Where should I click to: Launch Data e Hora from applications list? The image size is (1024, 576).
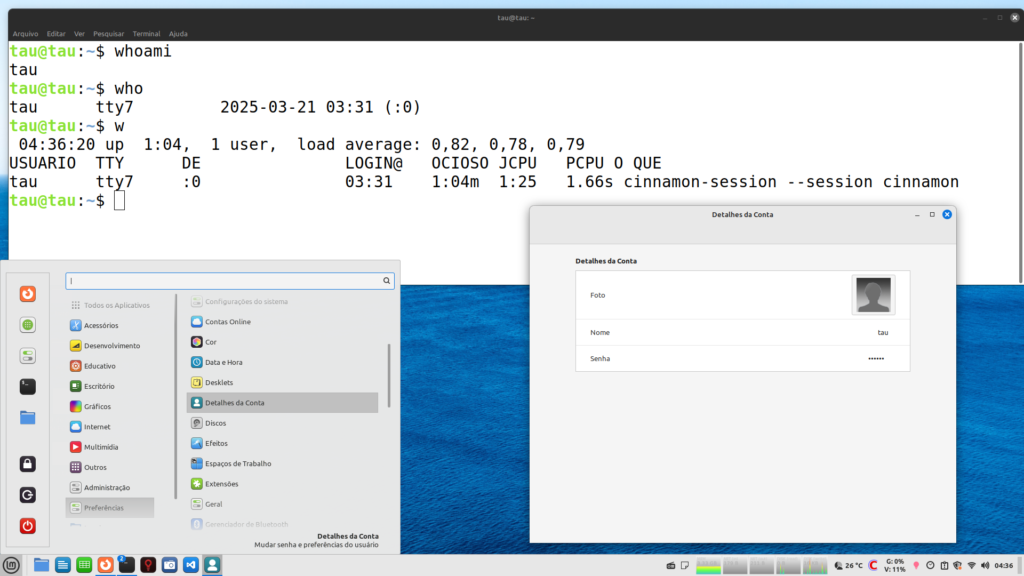(223, 362)
